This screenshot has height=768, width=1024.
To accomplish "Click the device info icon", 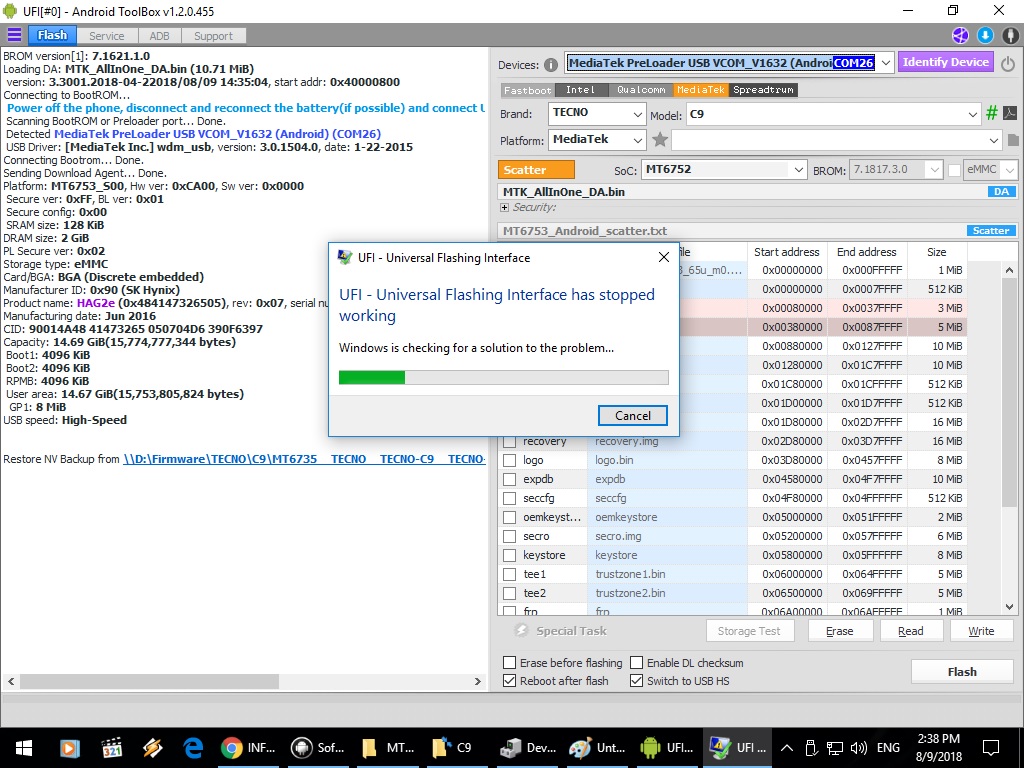I will point(551,65).
